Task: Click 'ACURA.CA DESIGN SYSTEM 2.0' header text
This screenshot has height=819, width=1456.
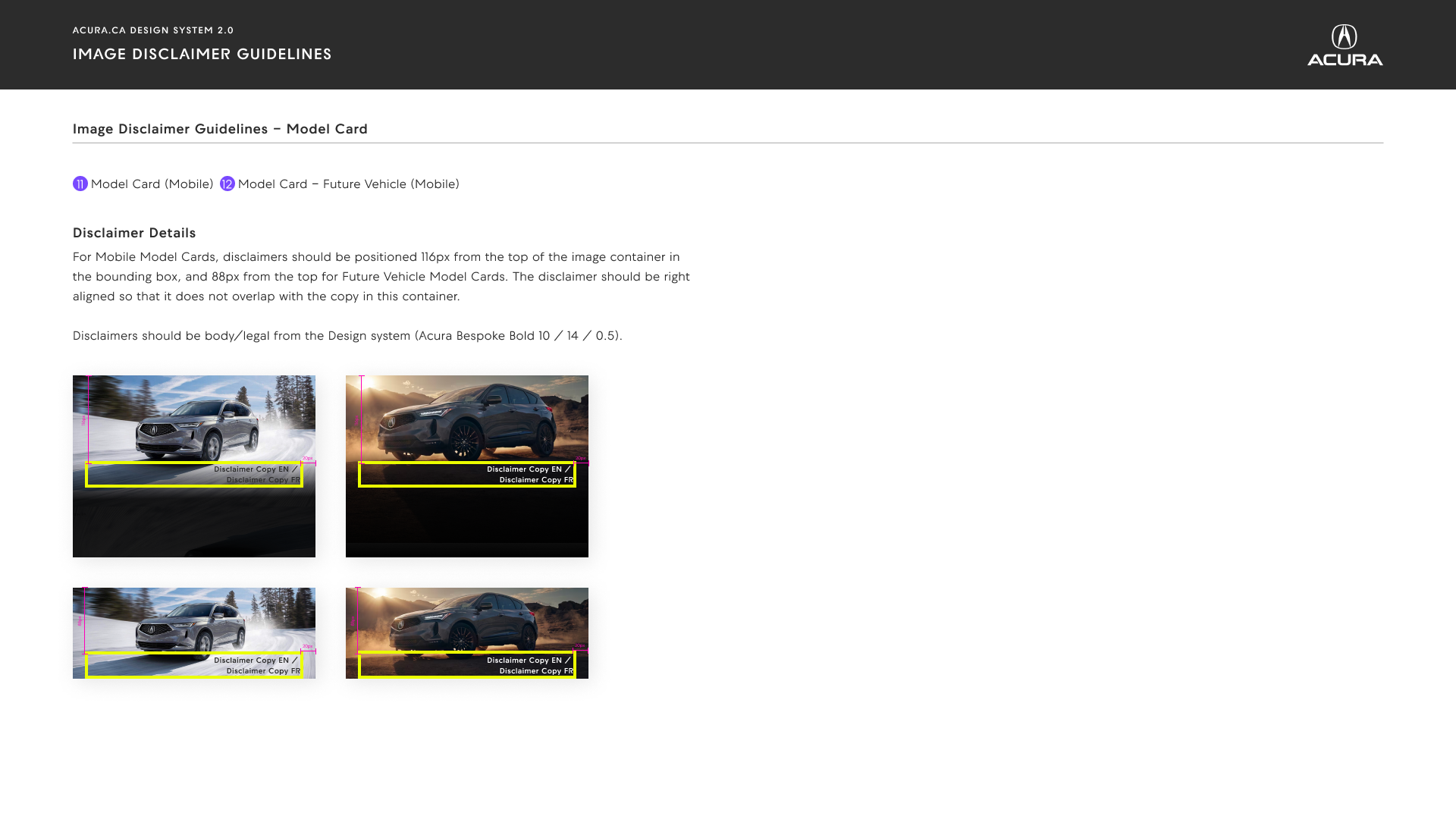Action: (x=153, y=30)
